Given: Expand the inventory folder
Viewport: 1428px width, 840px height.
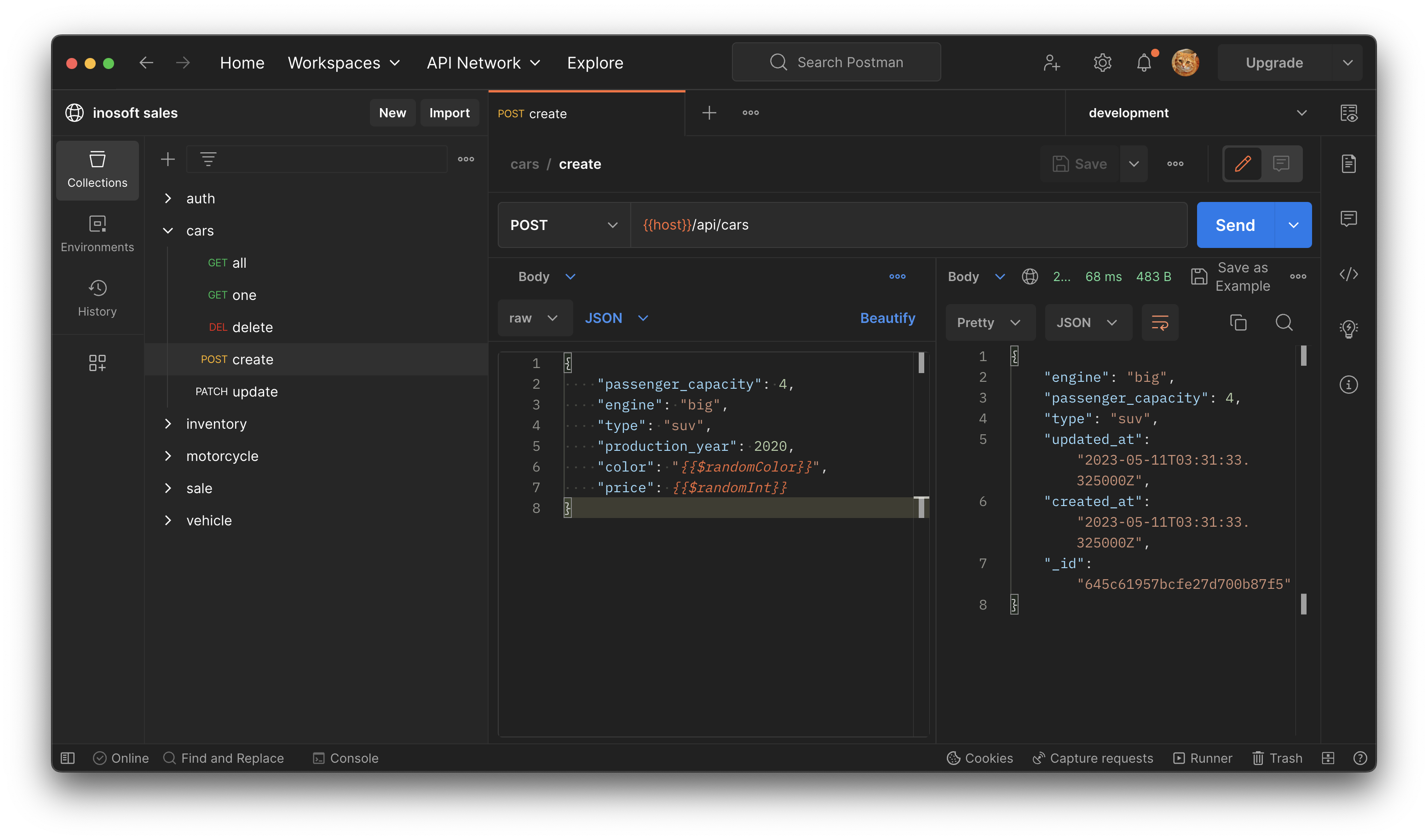Looking at the screenshot, I should (x=168, y=424).
